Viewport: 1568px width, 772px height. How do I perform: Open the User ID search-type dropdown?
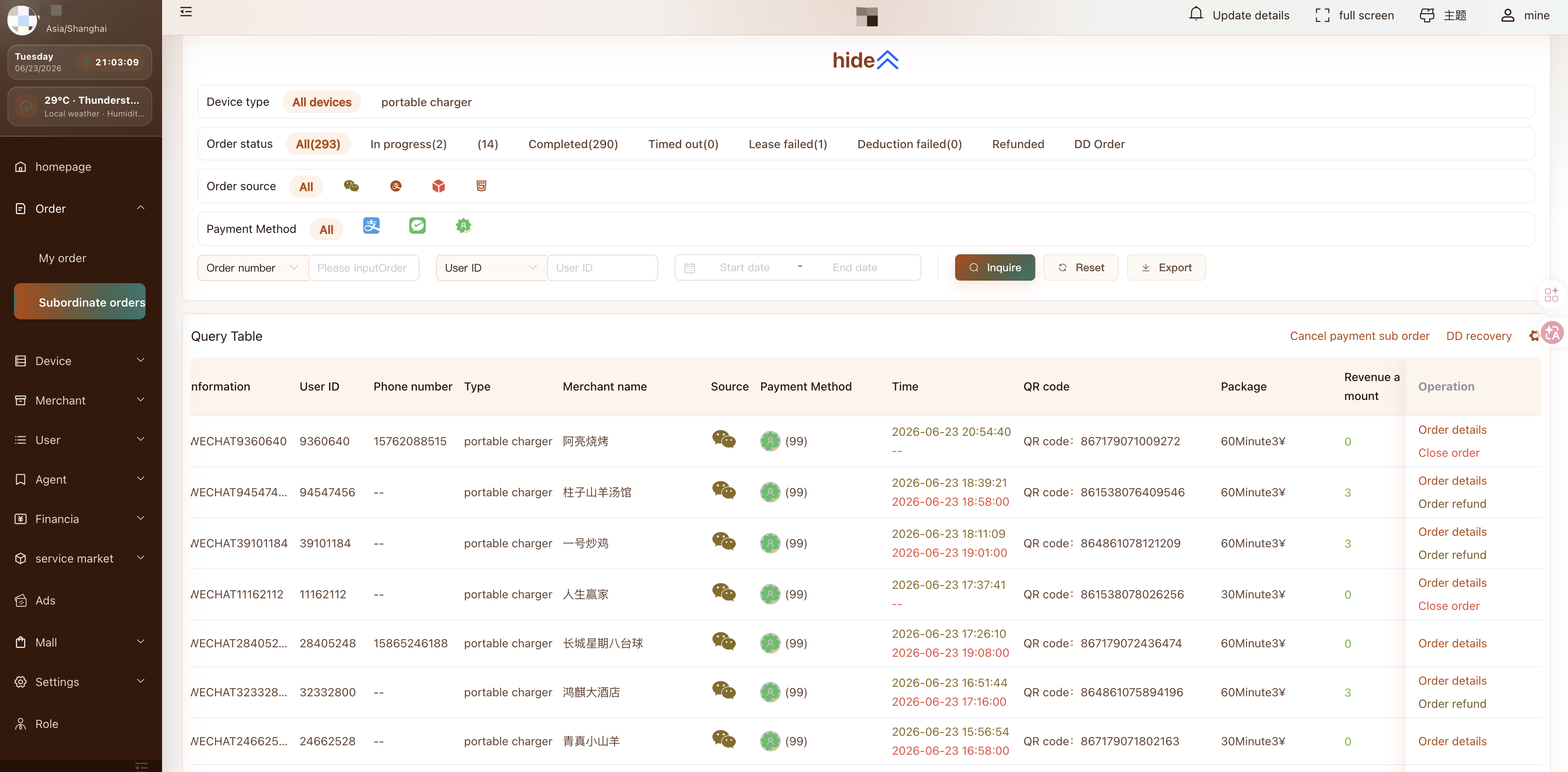(x=491, y=268)
